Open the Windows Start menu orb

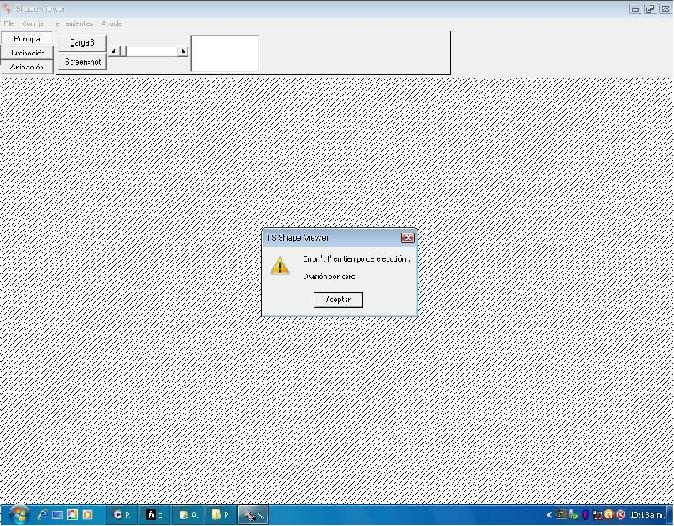pos(17,514)
